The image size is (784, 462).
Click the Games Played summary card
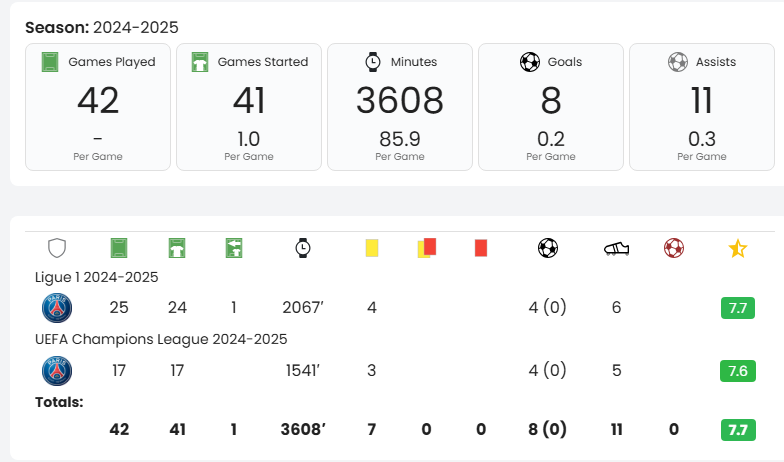click(98, 106)
